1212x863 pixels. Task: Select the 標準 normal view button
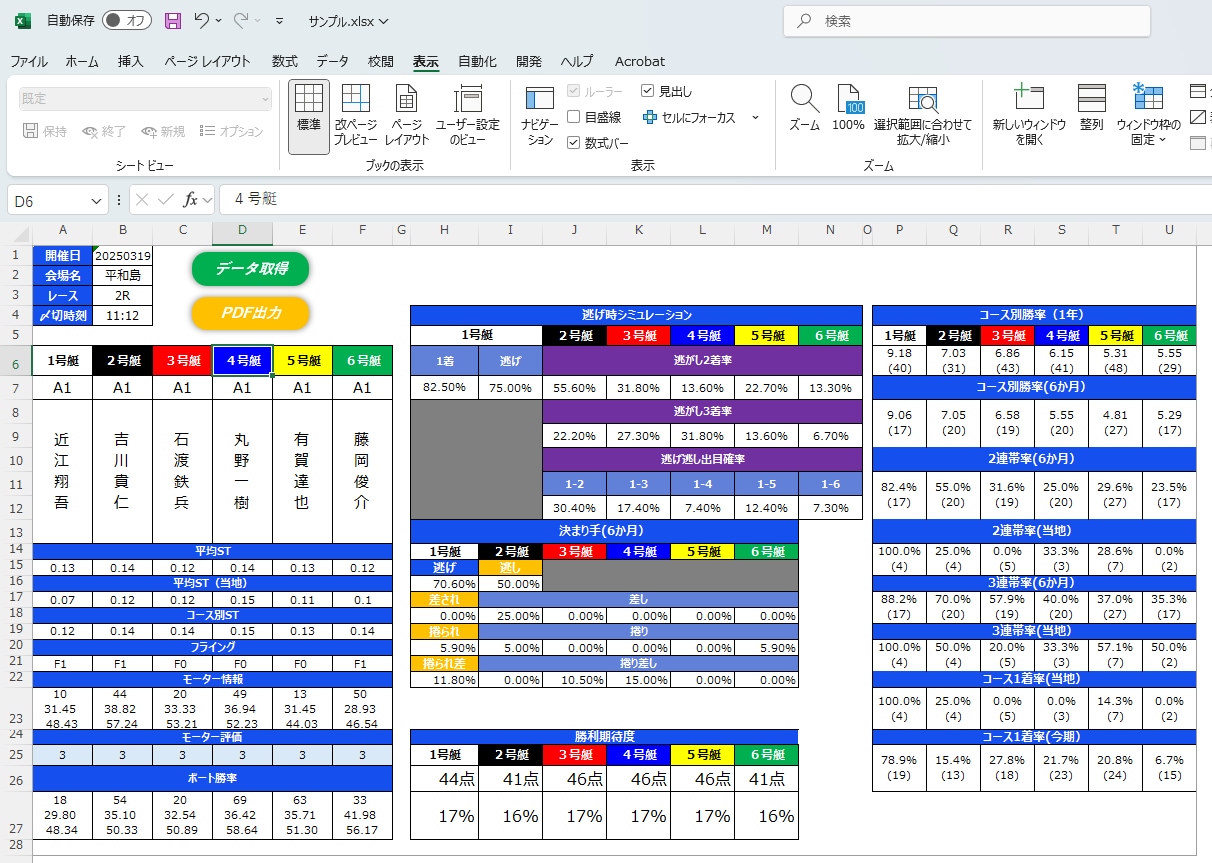(x=309, y=116)
